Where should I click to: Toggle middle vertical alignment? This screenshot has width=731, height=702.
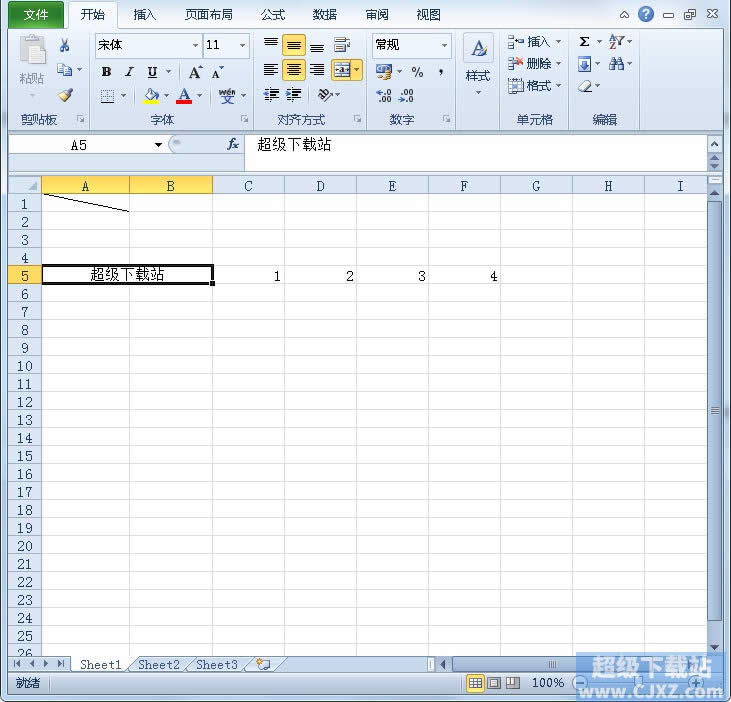[294, 45]
